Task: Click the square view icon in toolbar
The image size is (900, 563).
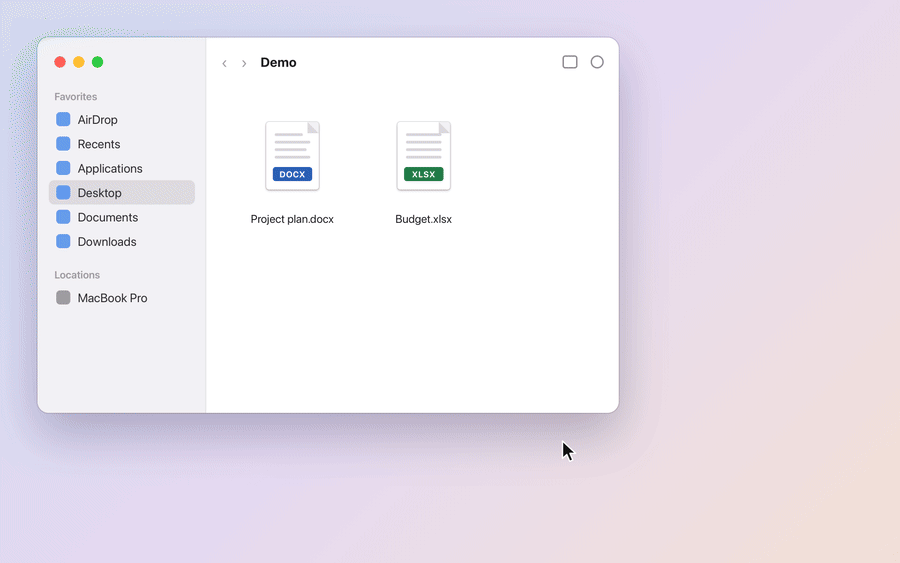Action: 570,62
